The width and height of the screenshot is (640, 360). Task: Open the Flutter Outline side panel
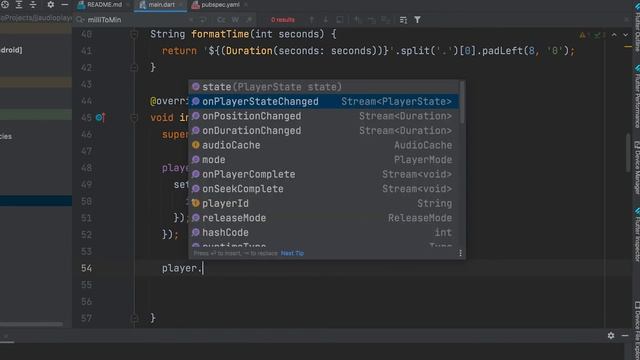[x=637, y=28]
